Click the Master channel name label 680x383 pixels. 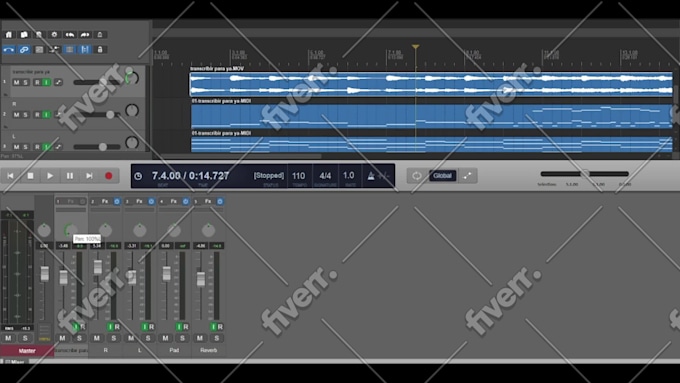pos(27,350)
